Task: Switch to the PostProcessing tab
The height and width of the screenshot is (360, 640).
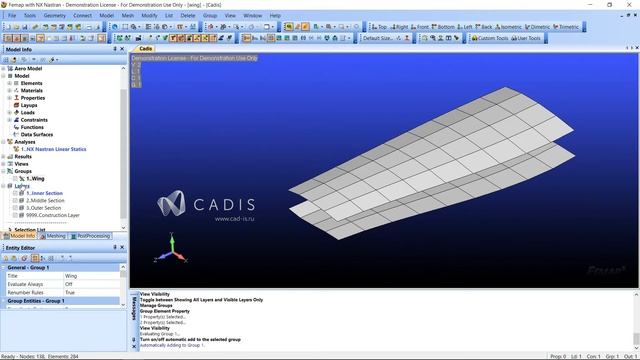Action: [90, 236]
